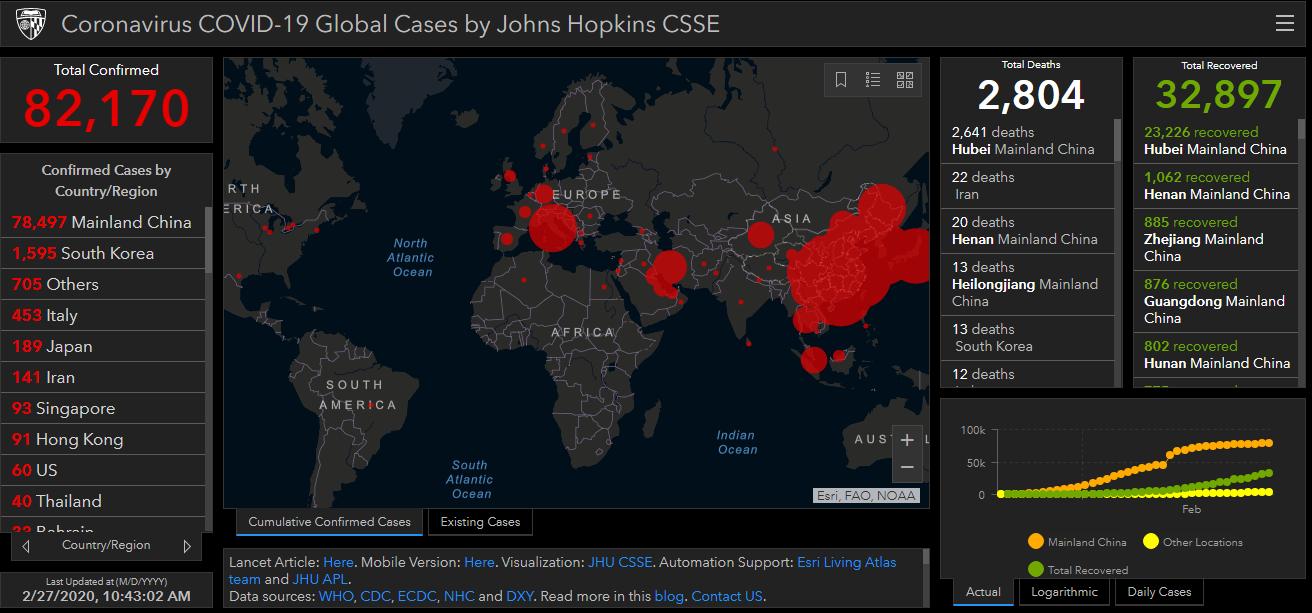The image size is (1312, 613).
Task: Toggle the Mainland China orange legend marker
Action: [1035, 542]
